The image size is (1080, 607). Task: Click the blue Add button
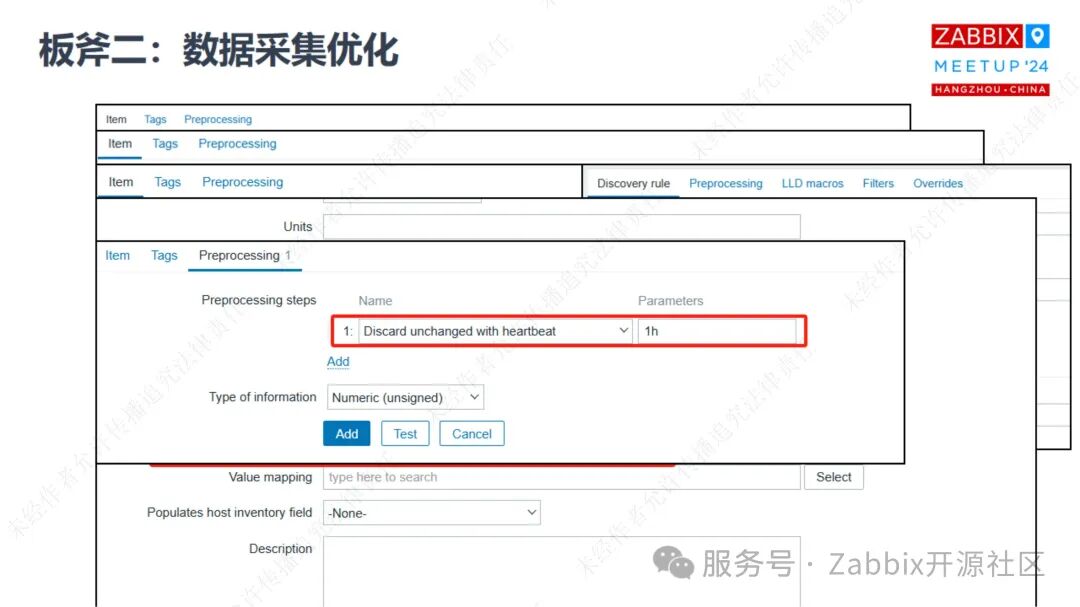pyautogui.click(x=346, y=433)
